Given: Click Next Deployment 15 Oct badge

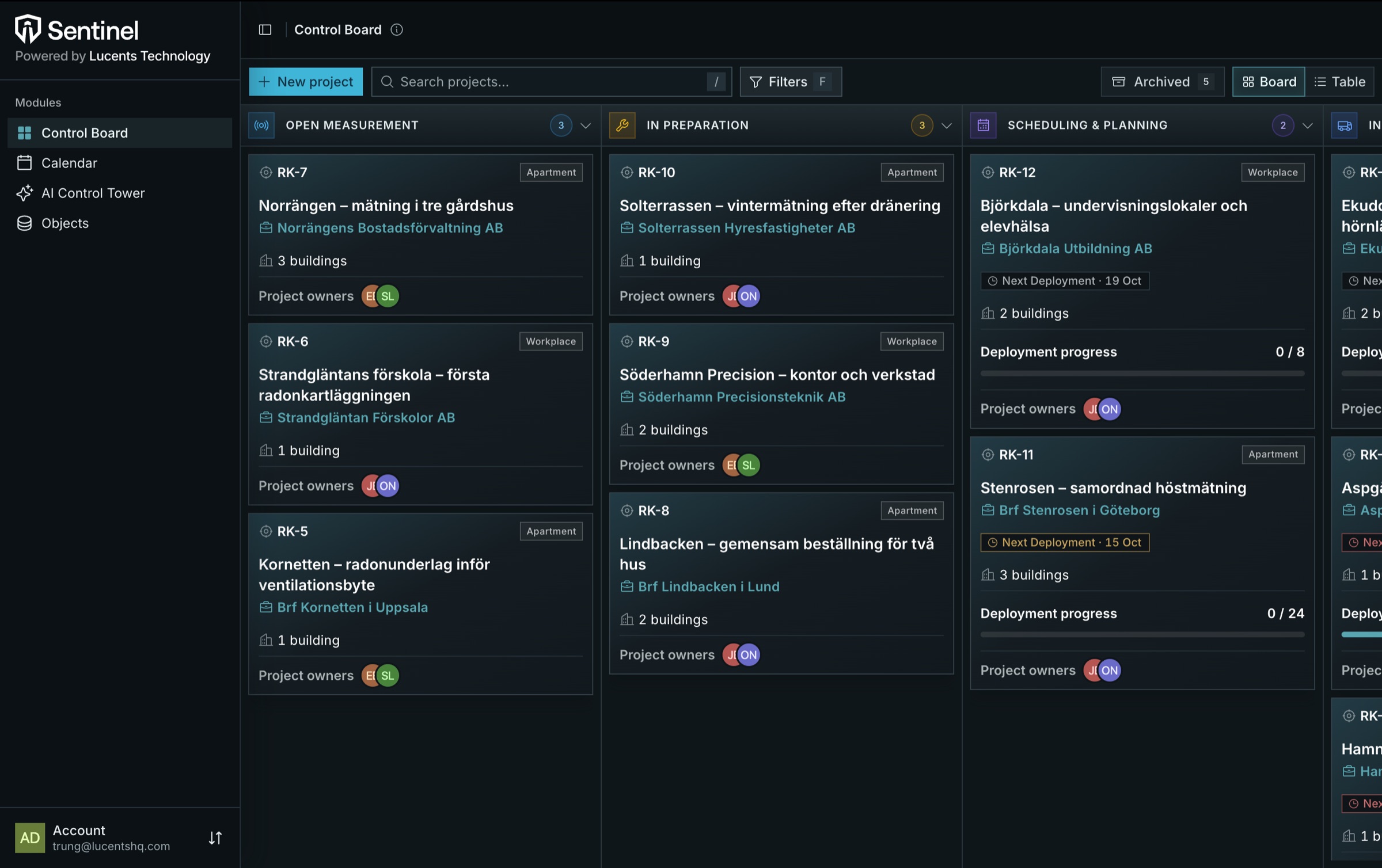Looking at the screenshot, I should (x=1065, y=542).
